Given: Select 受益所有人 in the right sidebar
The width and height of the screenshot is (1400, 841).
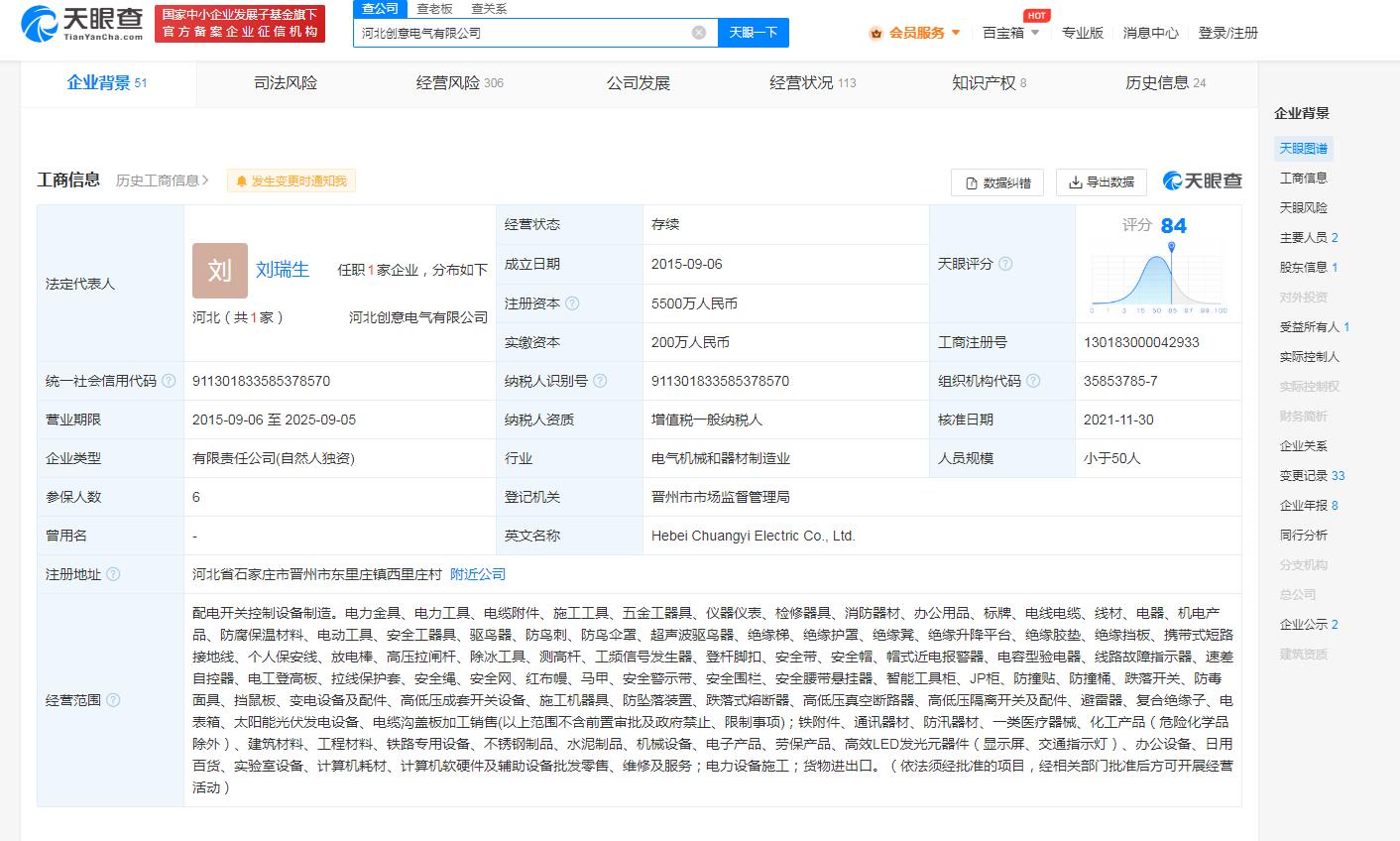Looking at the screenshot, I should tap(1315, 327).
